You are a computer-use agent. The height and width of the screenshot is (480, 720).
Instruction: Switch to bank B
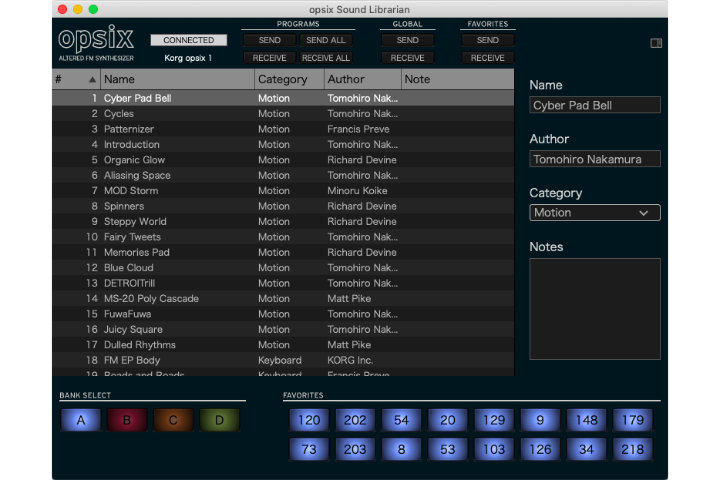point(127,421)
